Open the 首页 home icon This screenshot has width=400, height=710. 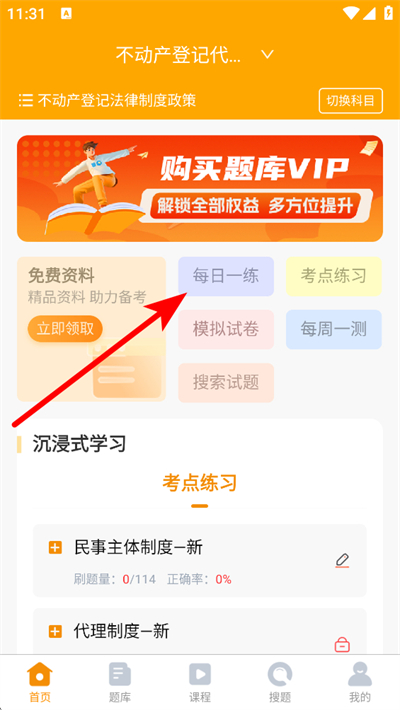[40, 675]
